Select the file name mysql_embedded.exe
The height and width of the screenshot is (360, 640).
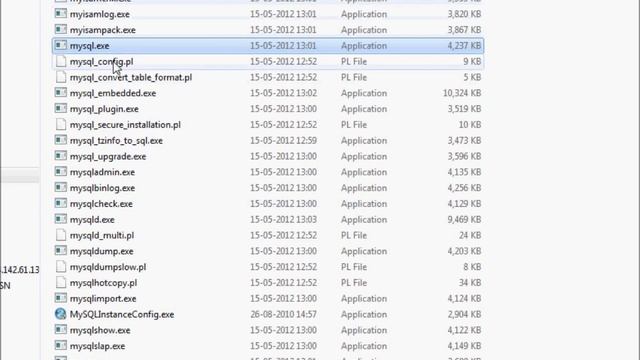click(x=113, y=93)
